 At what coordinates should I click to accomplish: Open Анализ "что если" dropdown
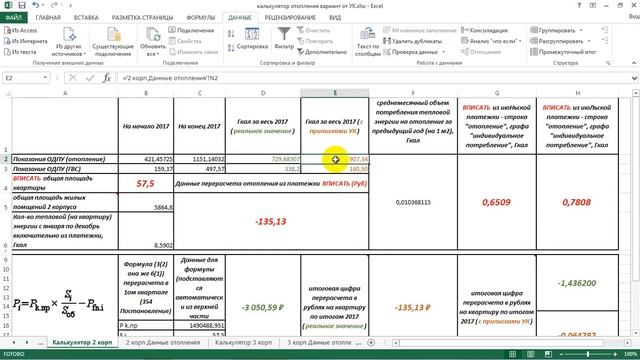coord(491,41)
